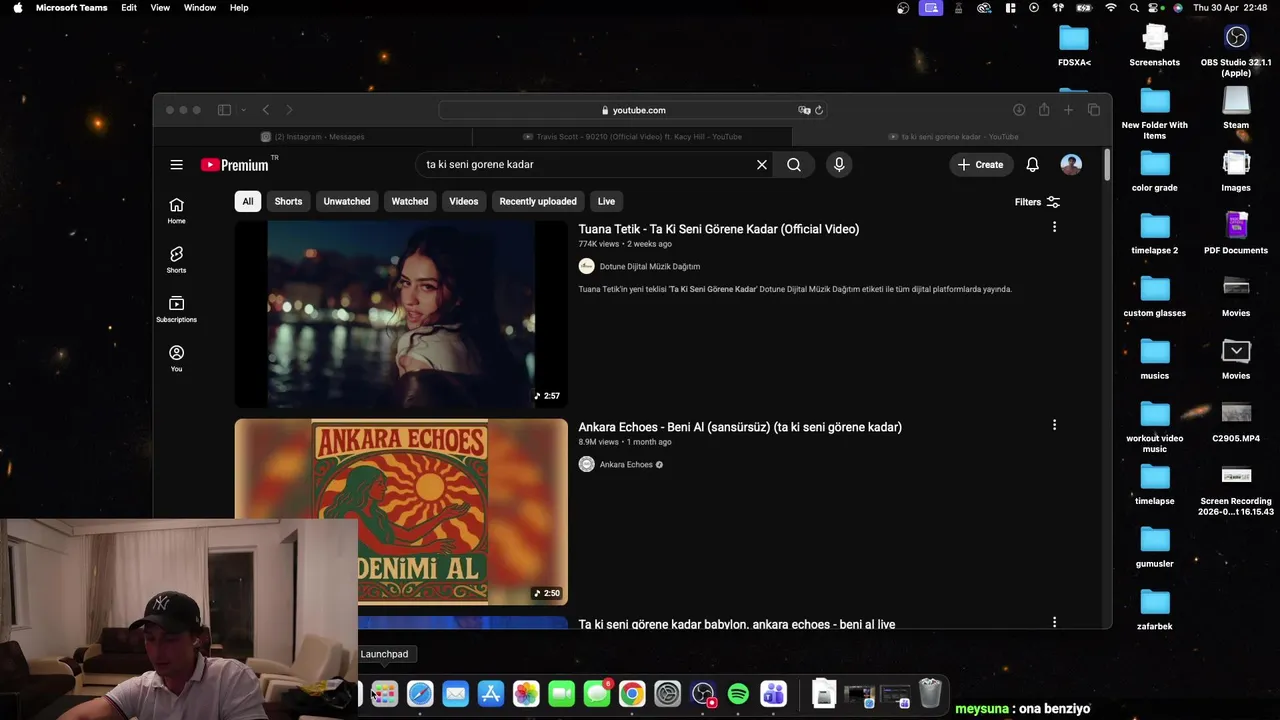Go to YouTube Premium home logo
Screen dimensions: 1280x720
[235, 165]
